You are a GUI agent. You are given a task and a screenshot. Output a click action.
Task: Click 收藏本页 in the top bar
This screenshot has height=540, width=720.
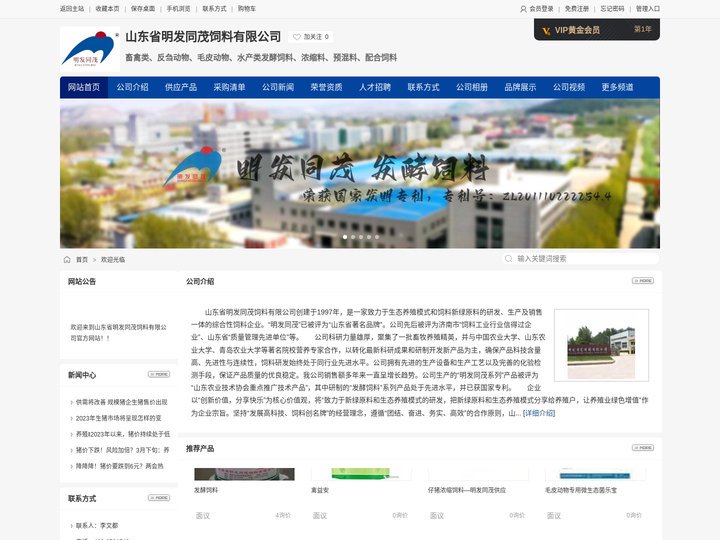click(107, 9)
